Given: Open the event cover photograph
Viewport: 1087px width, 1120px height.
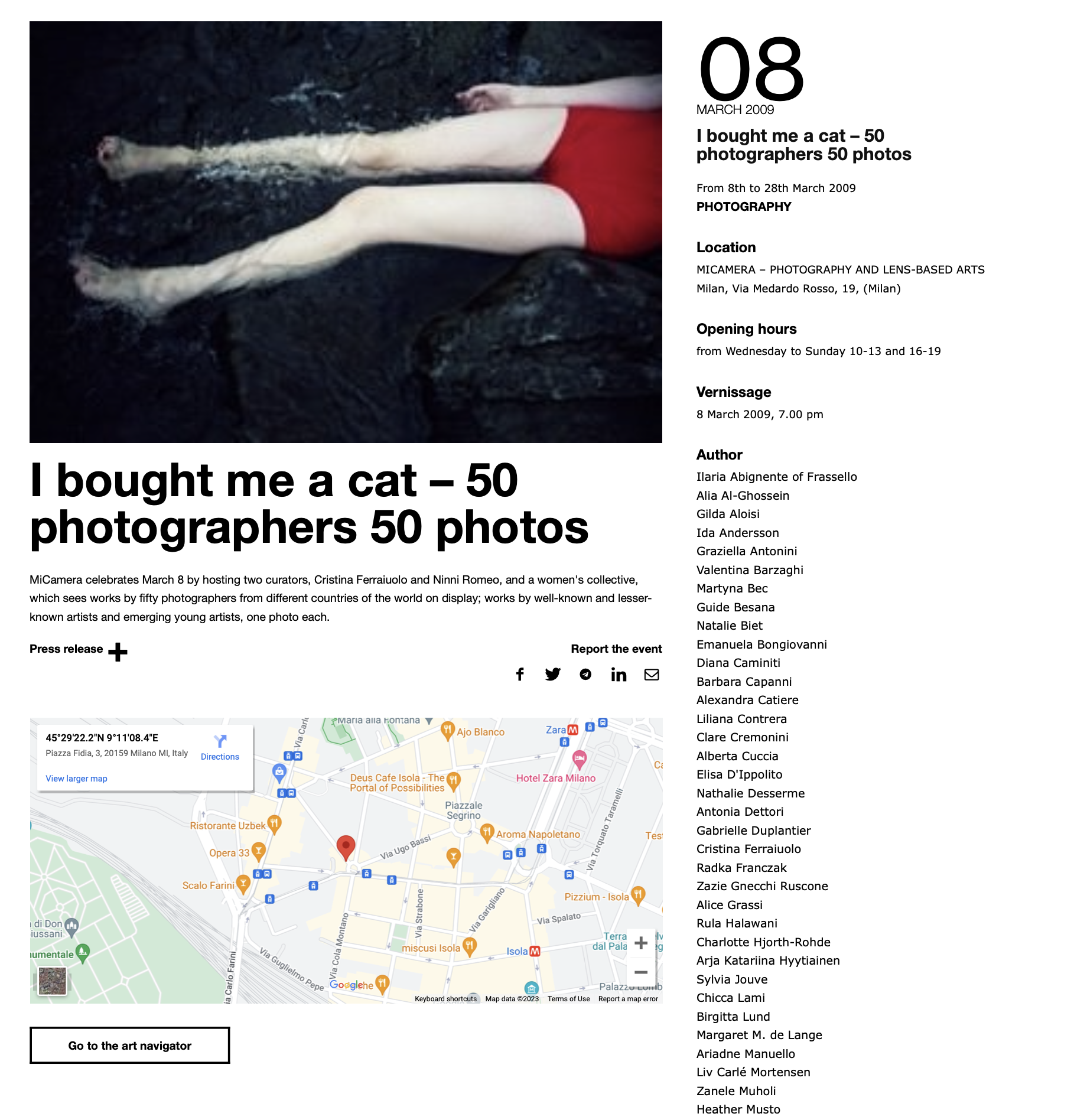Looking at the screenshot, I should point(346,232).
